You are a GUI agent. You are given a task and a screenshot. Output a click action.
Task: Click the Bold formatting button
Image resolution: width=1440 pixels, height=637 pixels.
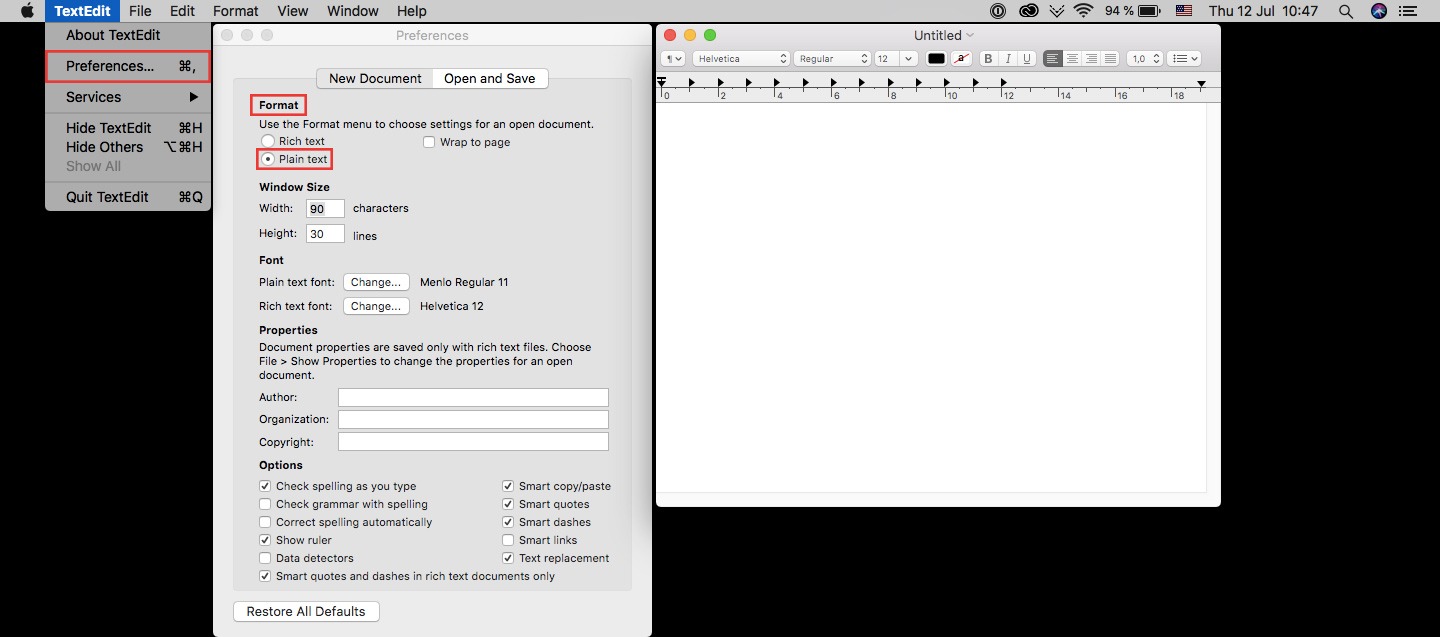tap(988, 59)
